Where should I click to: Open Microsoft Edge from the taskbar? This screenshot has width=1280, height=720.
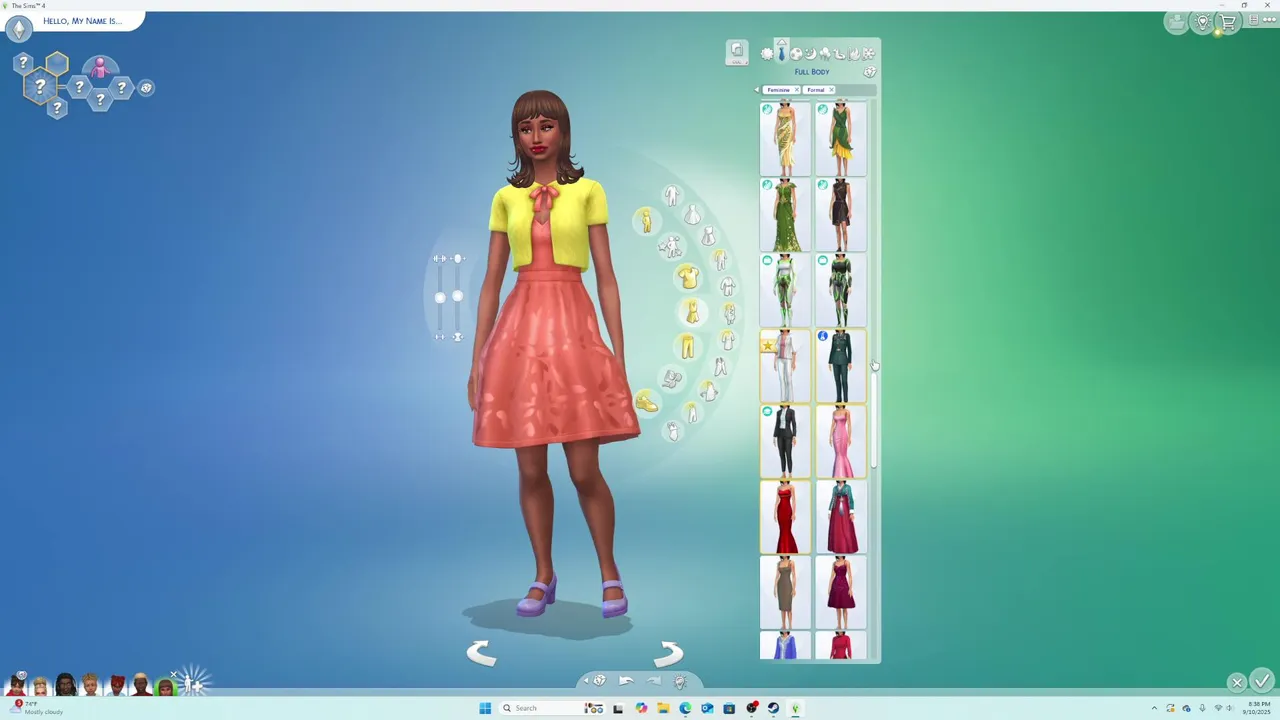point(685,708)
